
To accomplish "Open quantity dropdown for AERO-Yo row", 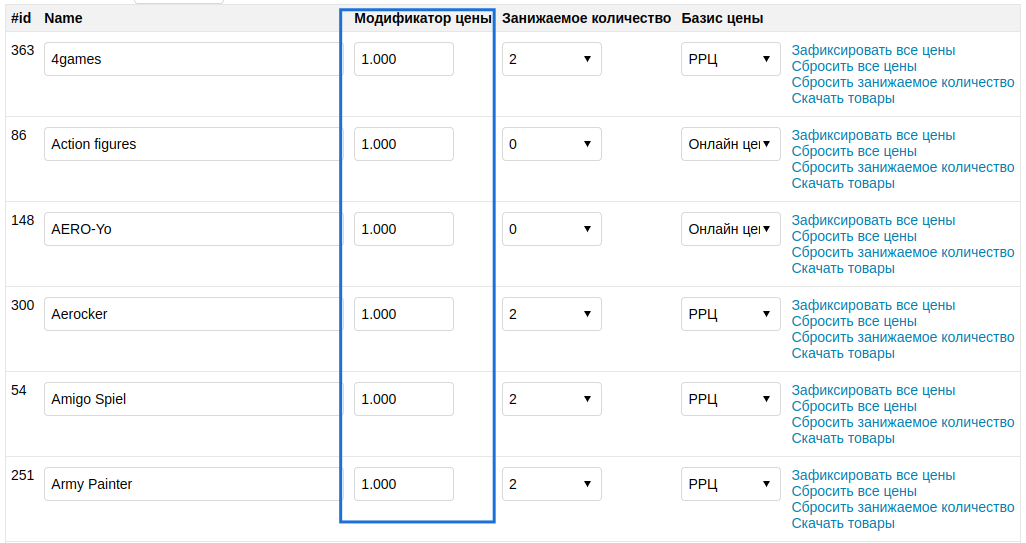I will tap(551, 229).
